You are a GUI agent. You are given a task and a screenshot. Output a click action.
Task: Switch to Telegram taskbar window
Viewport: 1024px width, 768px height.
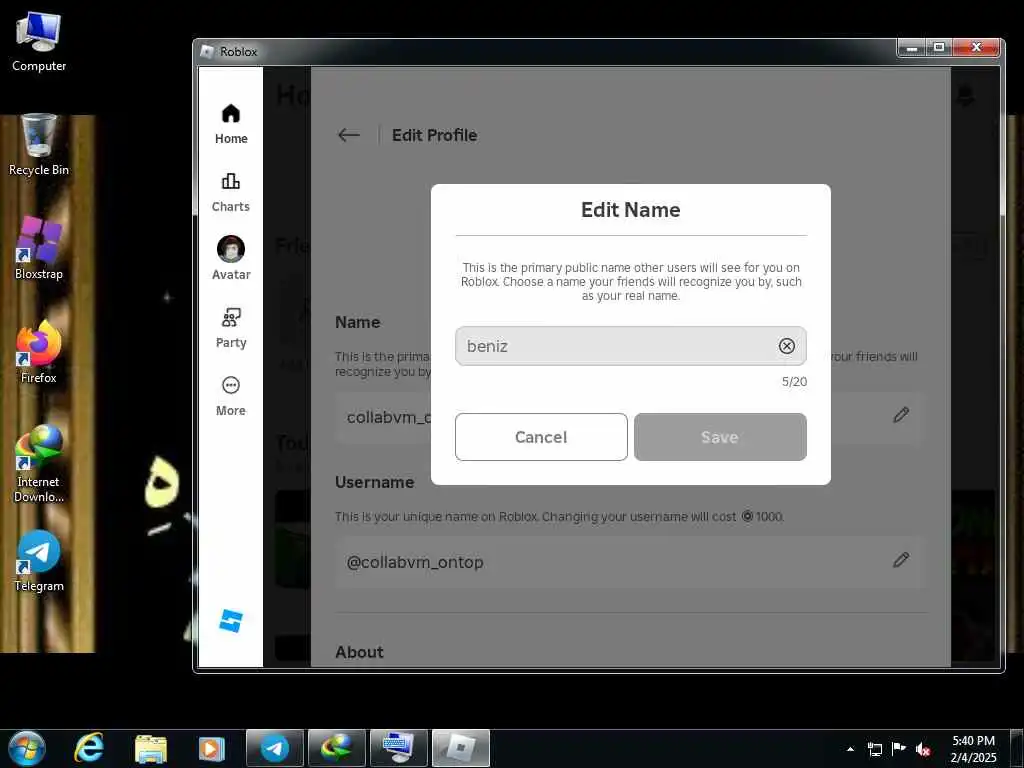[275, 748]
